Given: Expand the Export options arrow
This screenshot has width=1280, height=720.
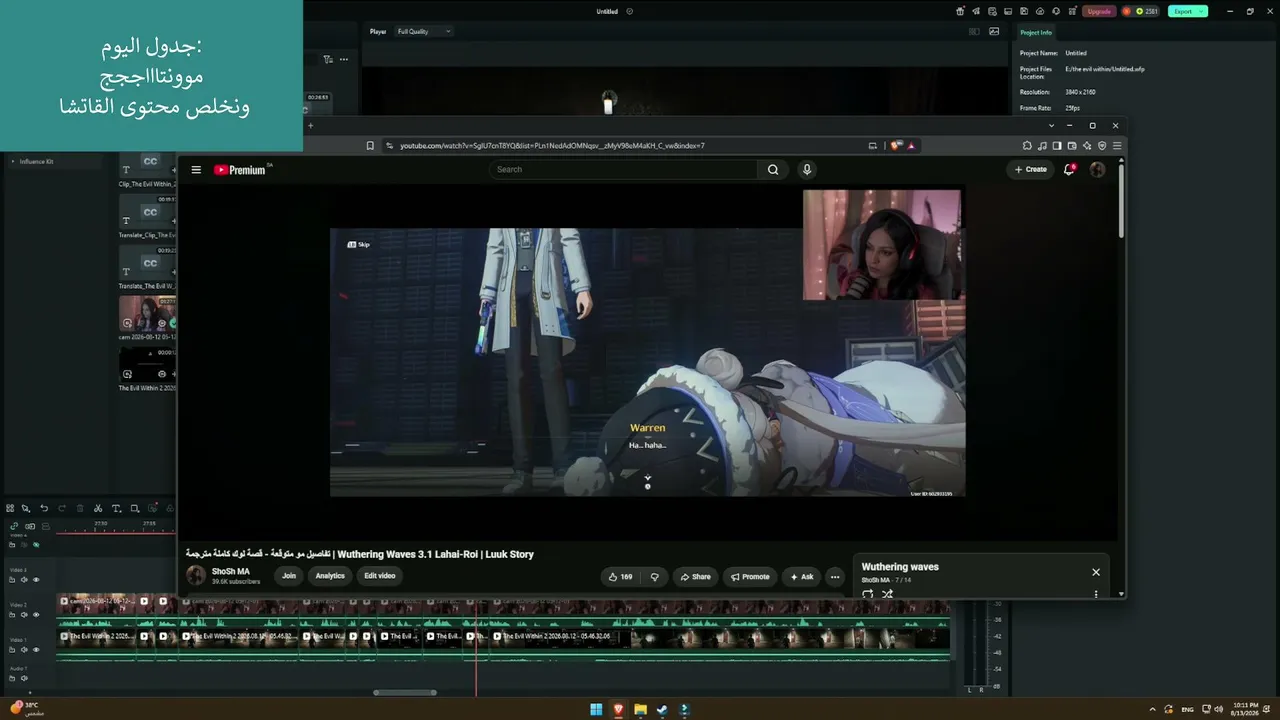Looking at the screenshot, I should (x=1201, y=11).
